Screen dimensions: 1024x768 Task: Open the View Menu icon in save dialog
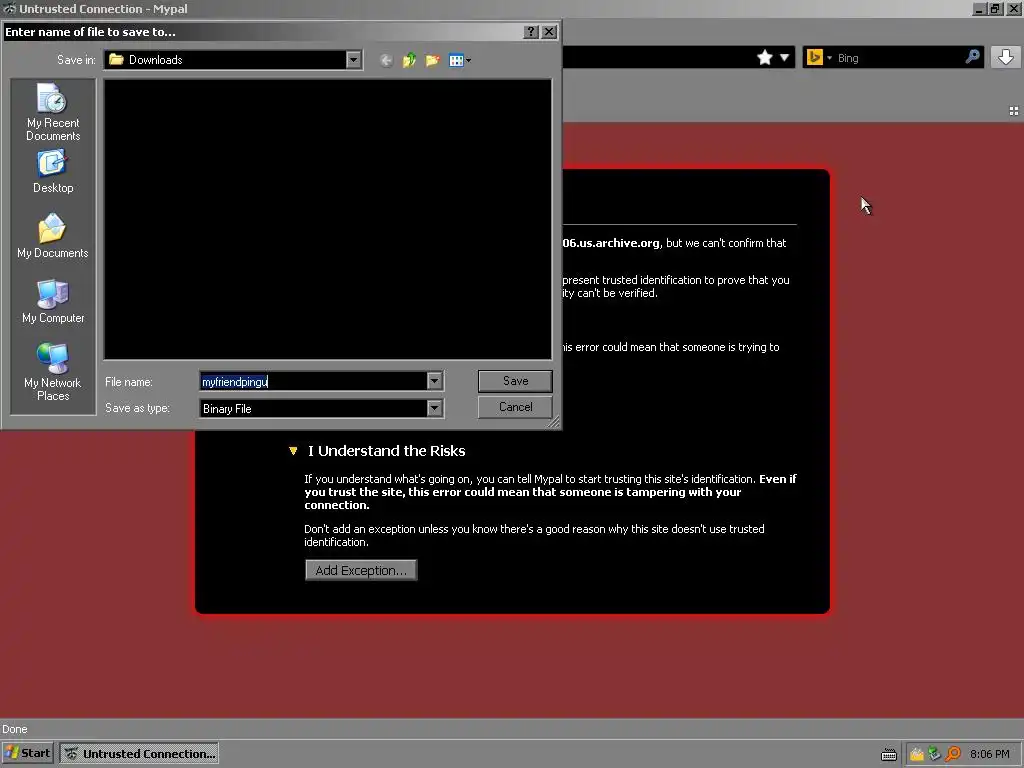460,60
